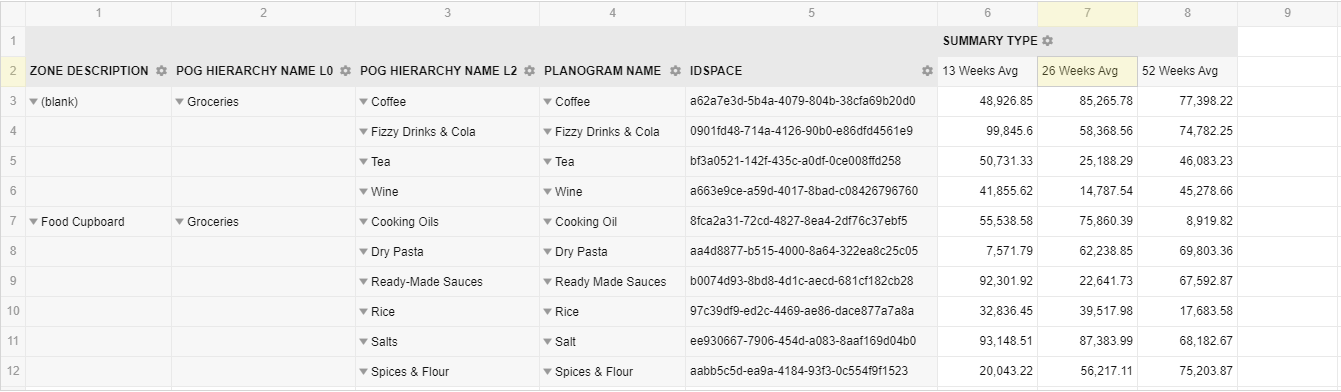This screenshot has width=1341, height=392.
Task: Open the IDSPACE column gear settings
Action: tap(927, 71)
